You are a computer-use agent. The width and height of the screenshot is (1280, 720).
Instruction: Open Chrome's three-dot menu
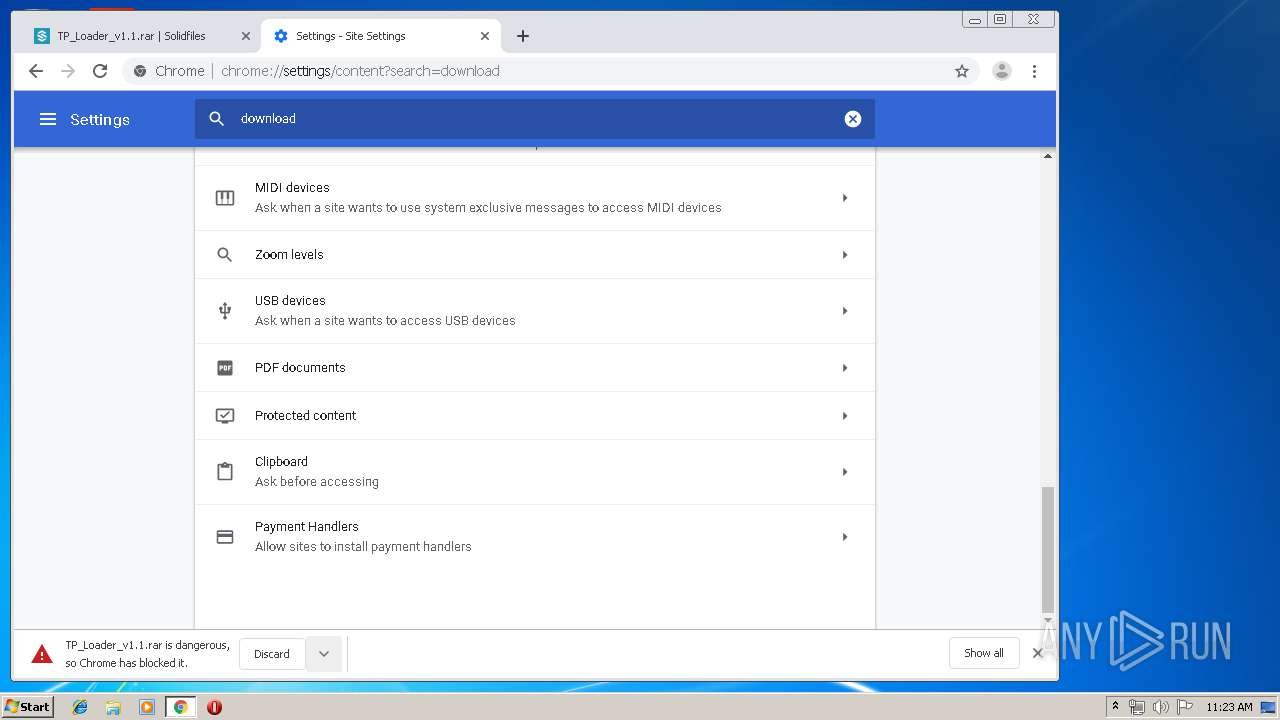pyautogui.click(x=1034, y=71)
